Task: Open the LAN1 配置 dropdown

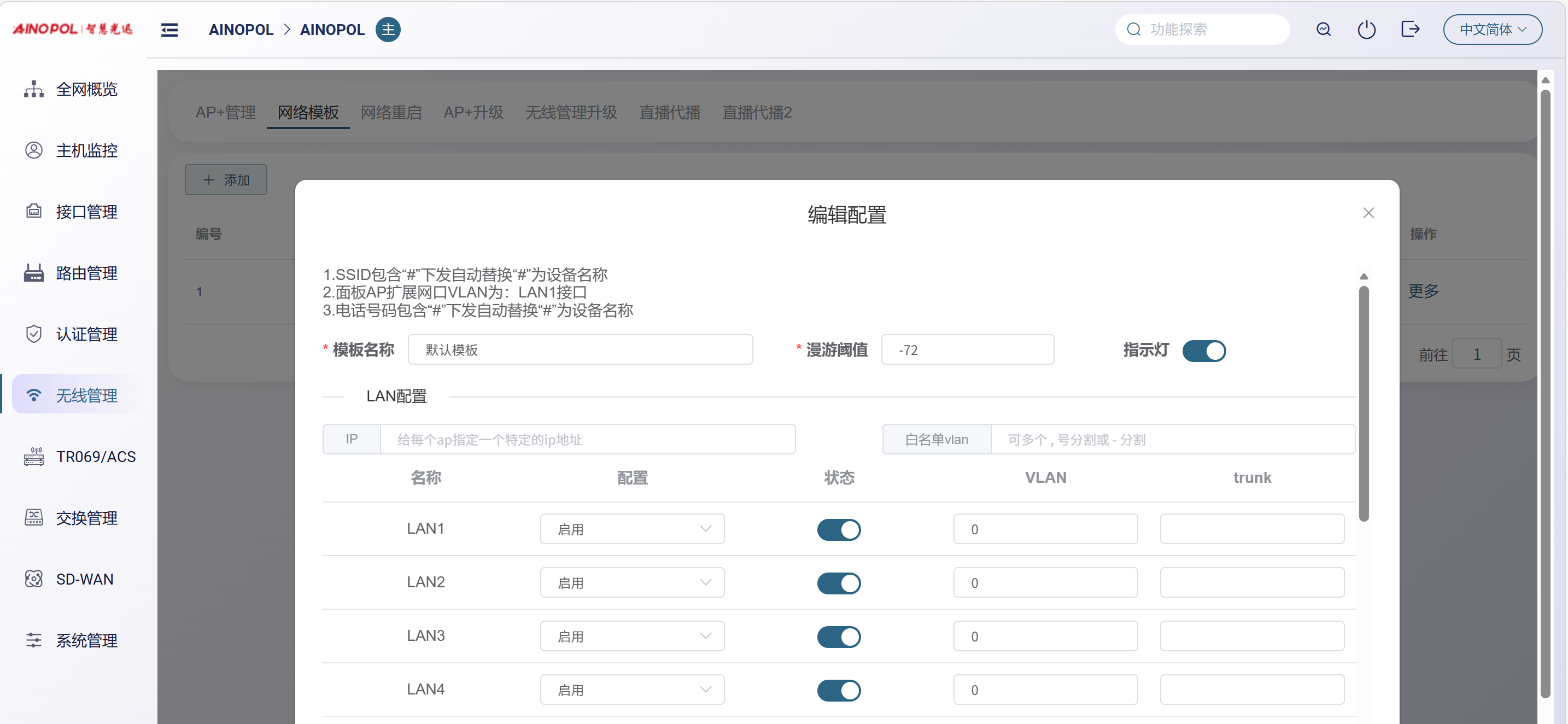Action: (x=632, y=529)
